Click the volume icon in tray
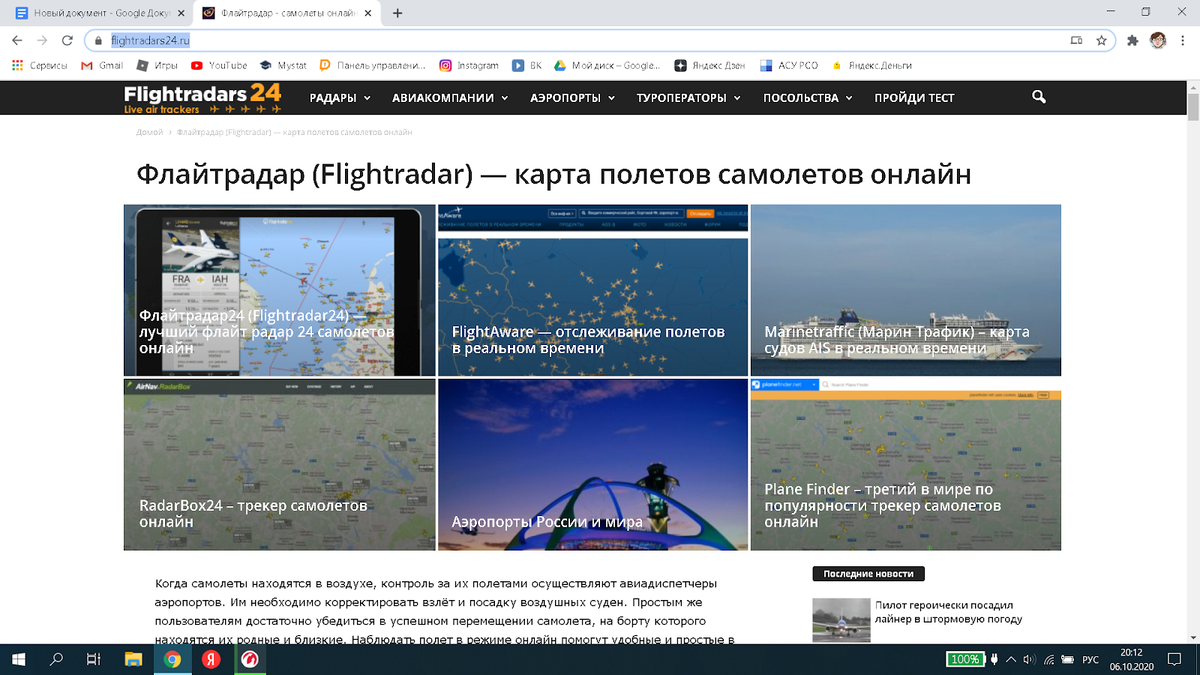 coord(1030,659)
